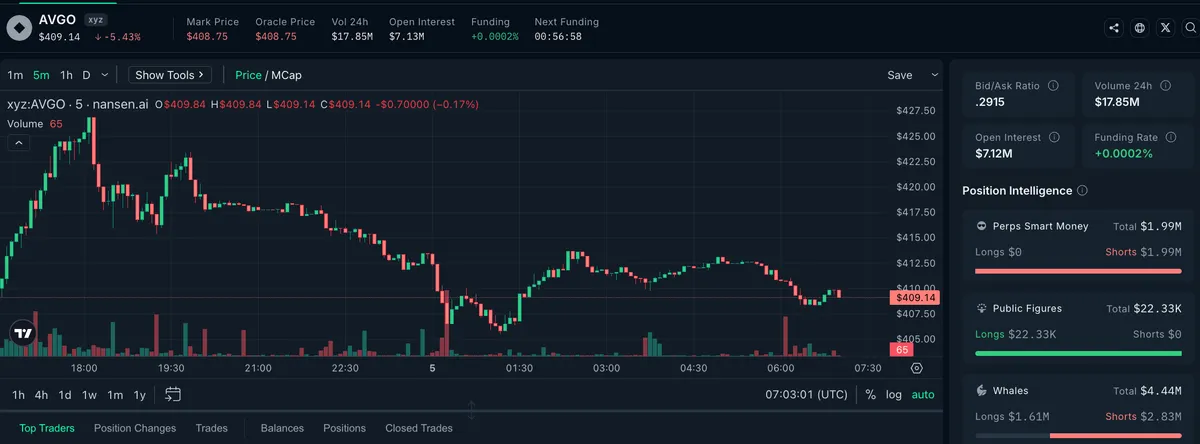Viewport: 1200px width, 444px height.
Task: Select the D chart interval
Action: [86, 75]
